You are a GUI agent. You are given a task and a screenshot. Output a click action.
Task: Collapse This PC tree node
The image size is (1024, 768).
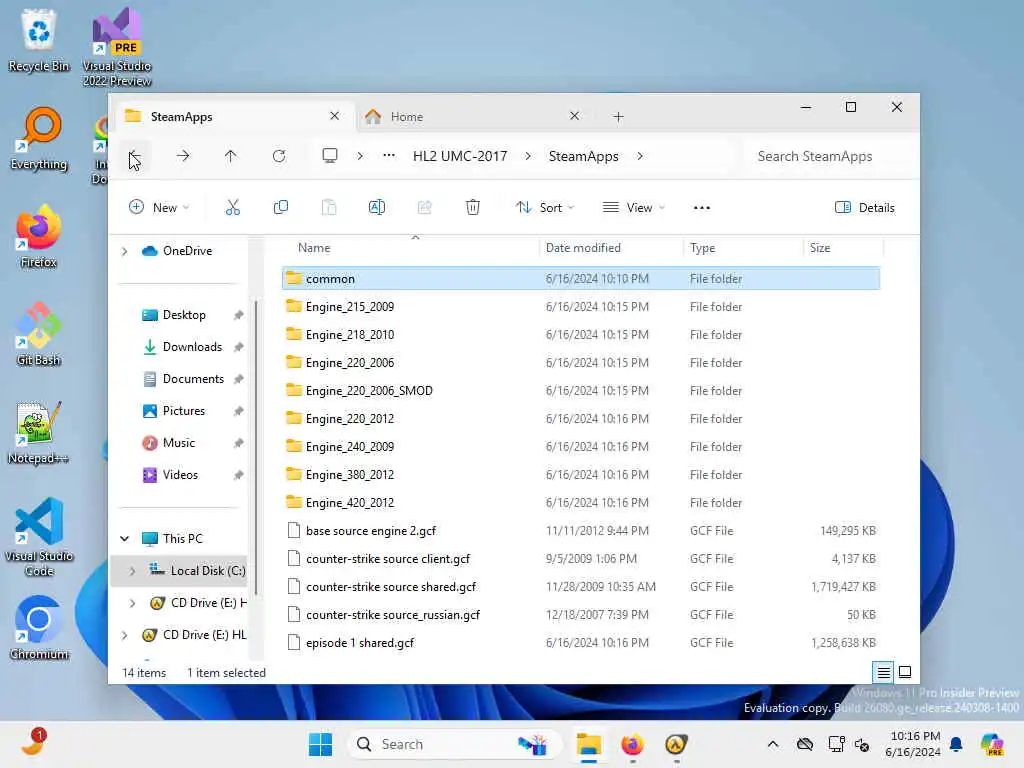click(x=124, y=539)
